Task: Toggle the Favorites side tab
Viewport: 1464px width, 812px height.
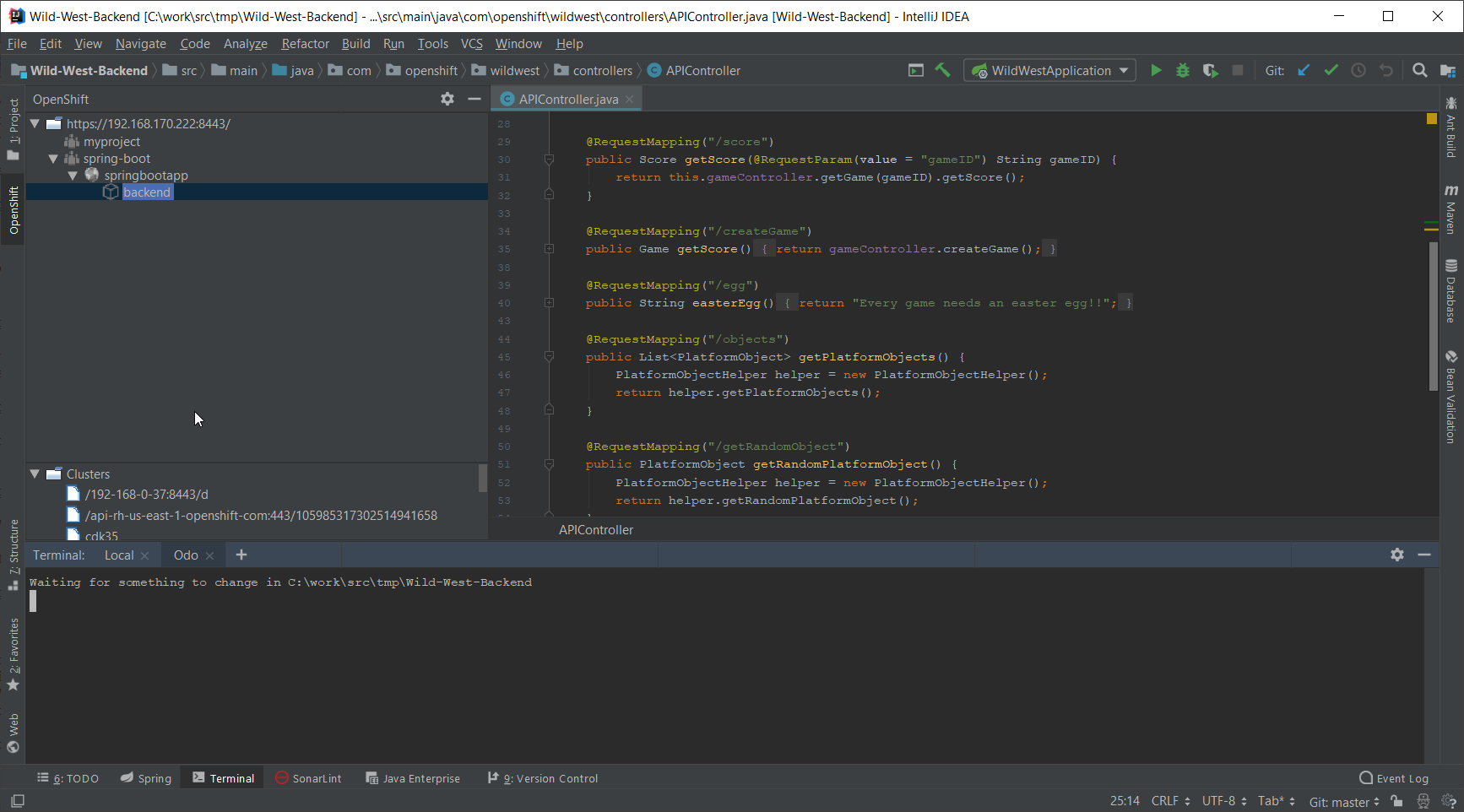Action: tap(13, 655)
